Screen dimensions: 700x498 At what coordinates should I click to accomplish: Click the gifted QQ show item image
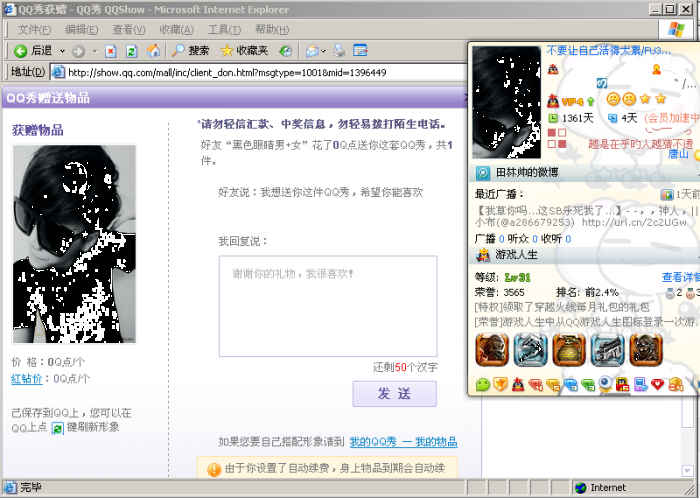(74, 244)
